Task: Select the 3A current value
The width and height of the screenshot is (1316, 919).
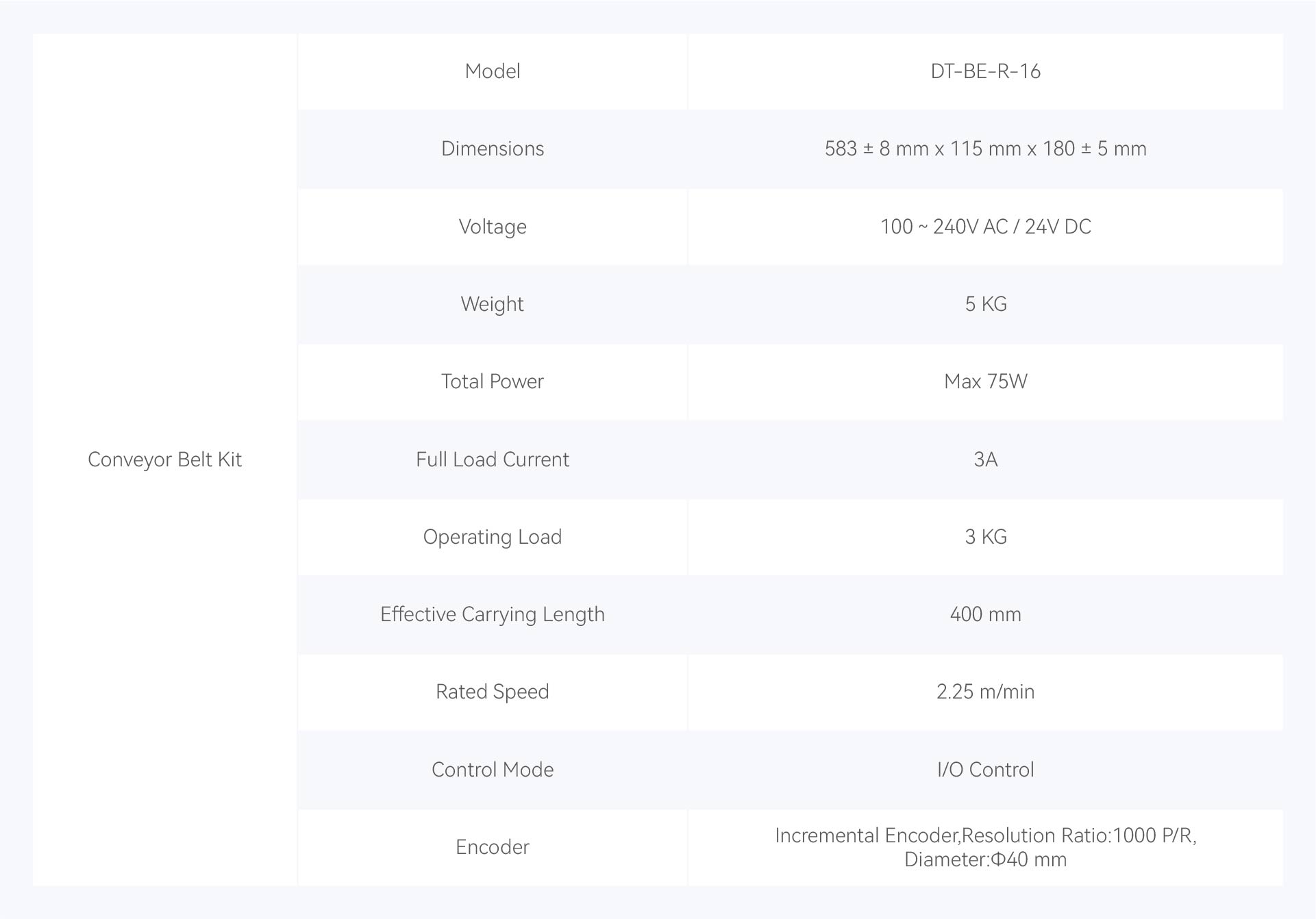Action: (985, 459)
